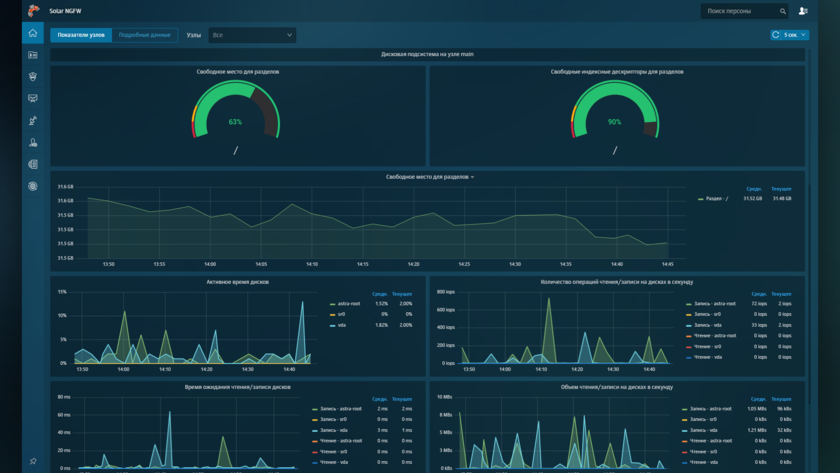This screenshot has height=473, width=840.
Task: Click the pin icon at the sidebar bottom
Action: click(33, 461)
